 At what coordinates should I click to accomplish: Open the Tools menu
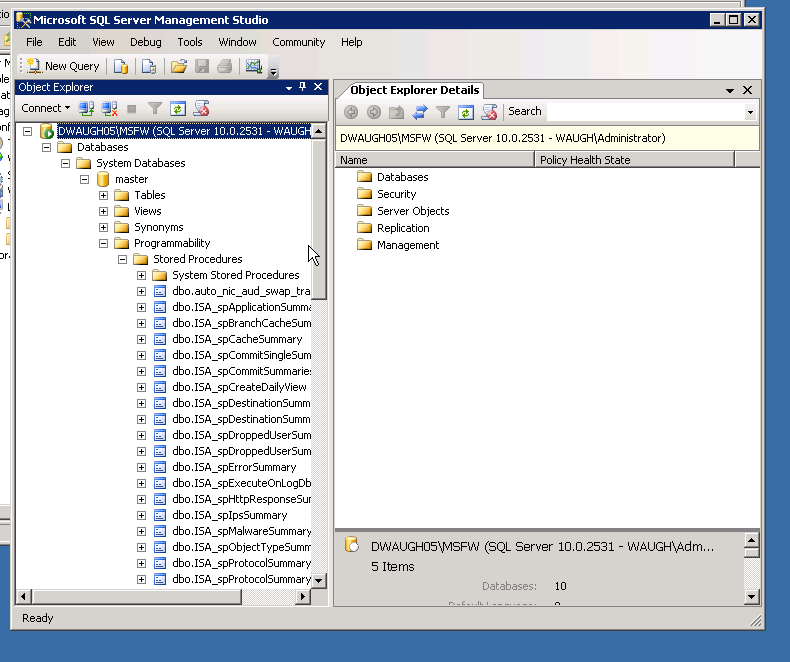coord(190,42)
